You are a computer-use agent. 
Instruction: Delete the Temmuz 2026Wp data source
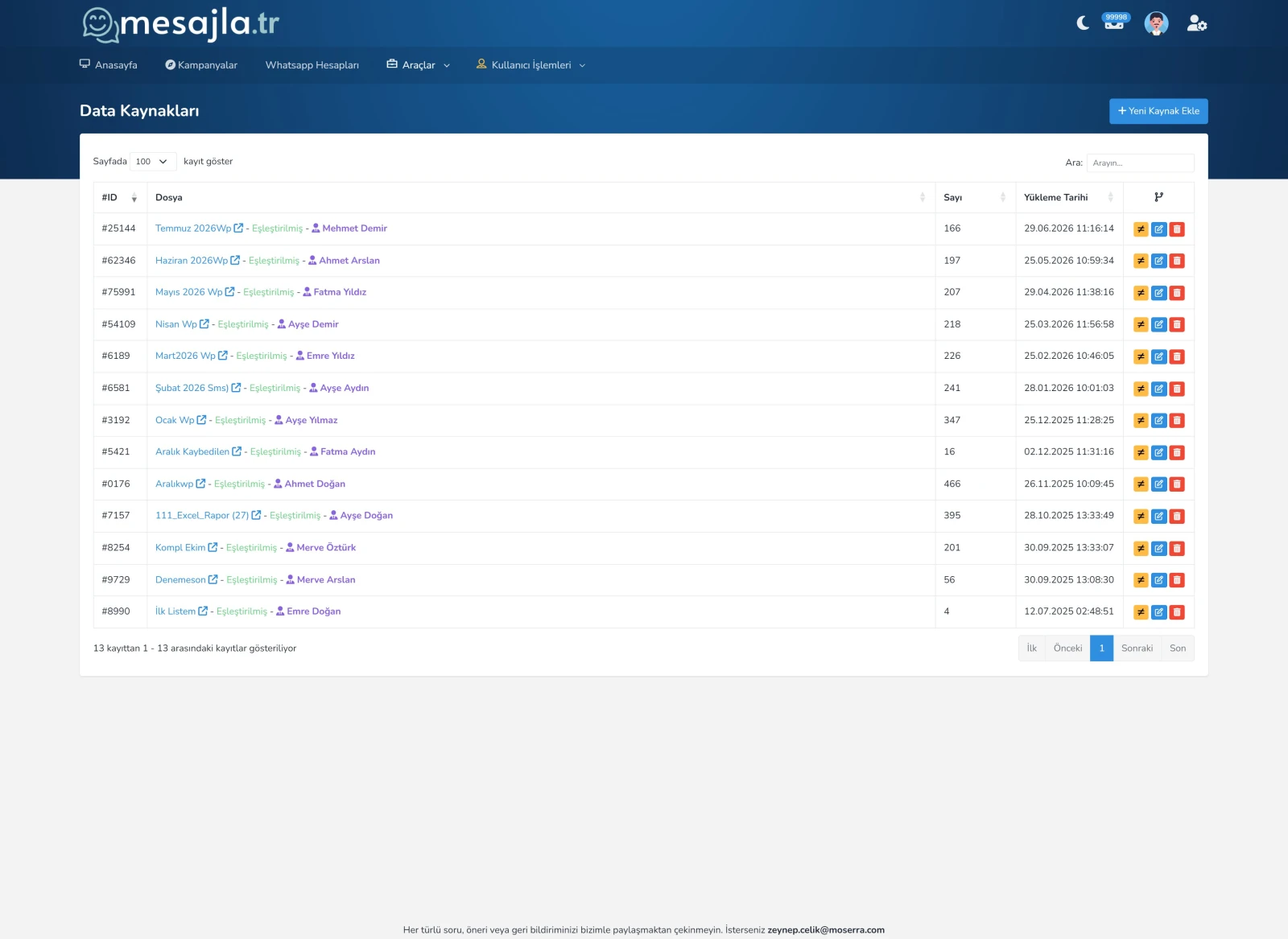1177,229
